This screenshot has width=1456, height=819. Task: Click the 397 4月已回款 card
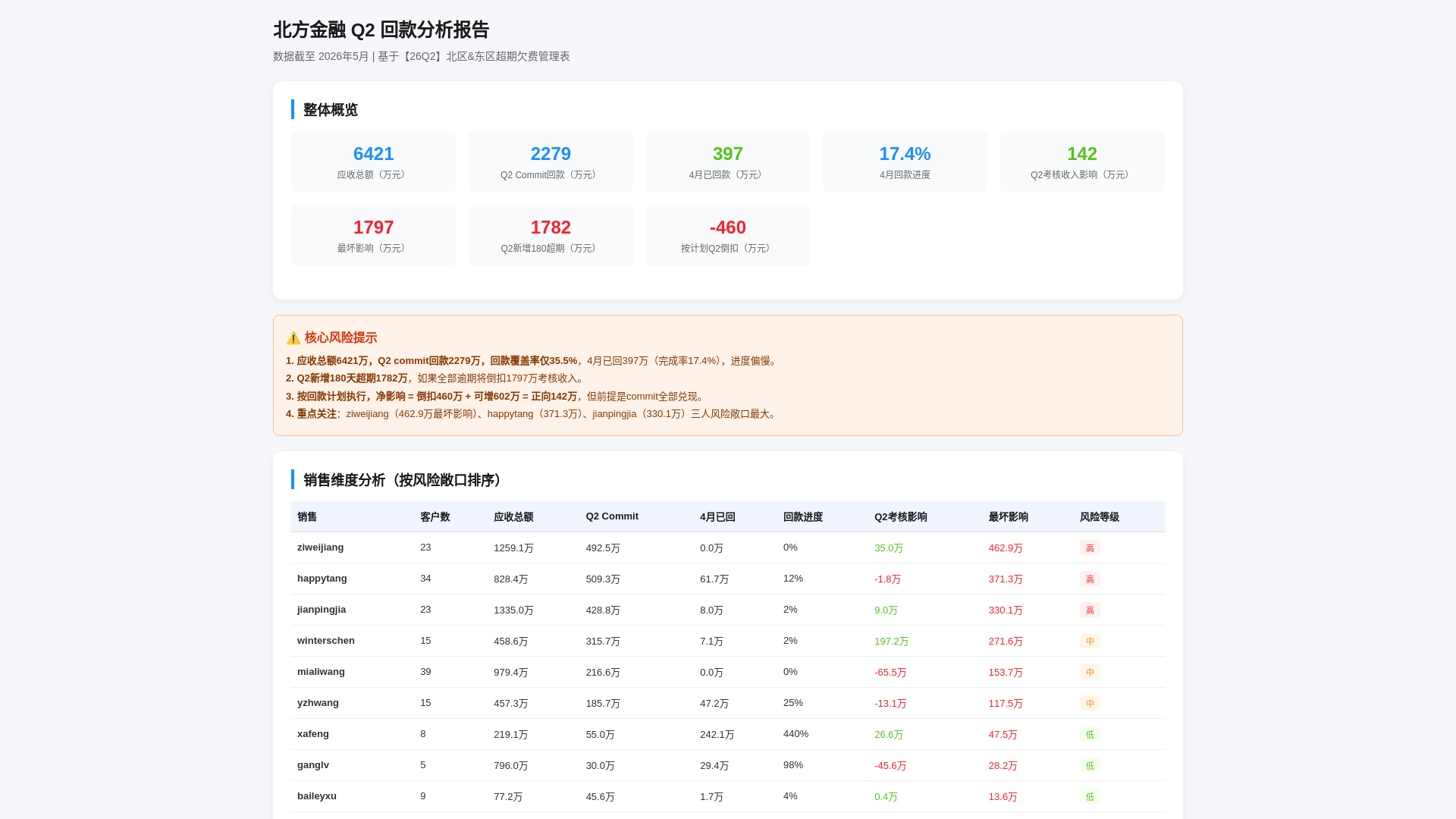728,162
